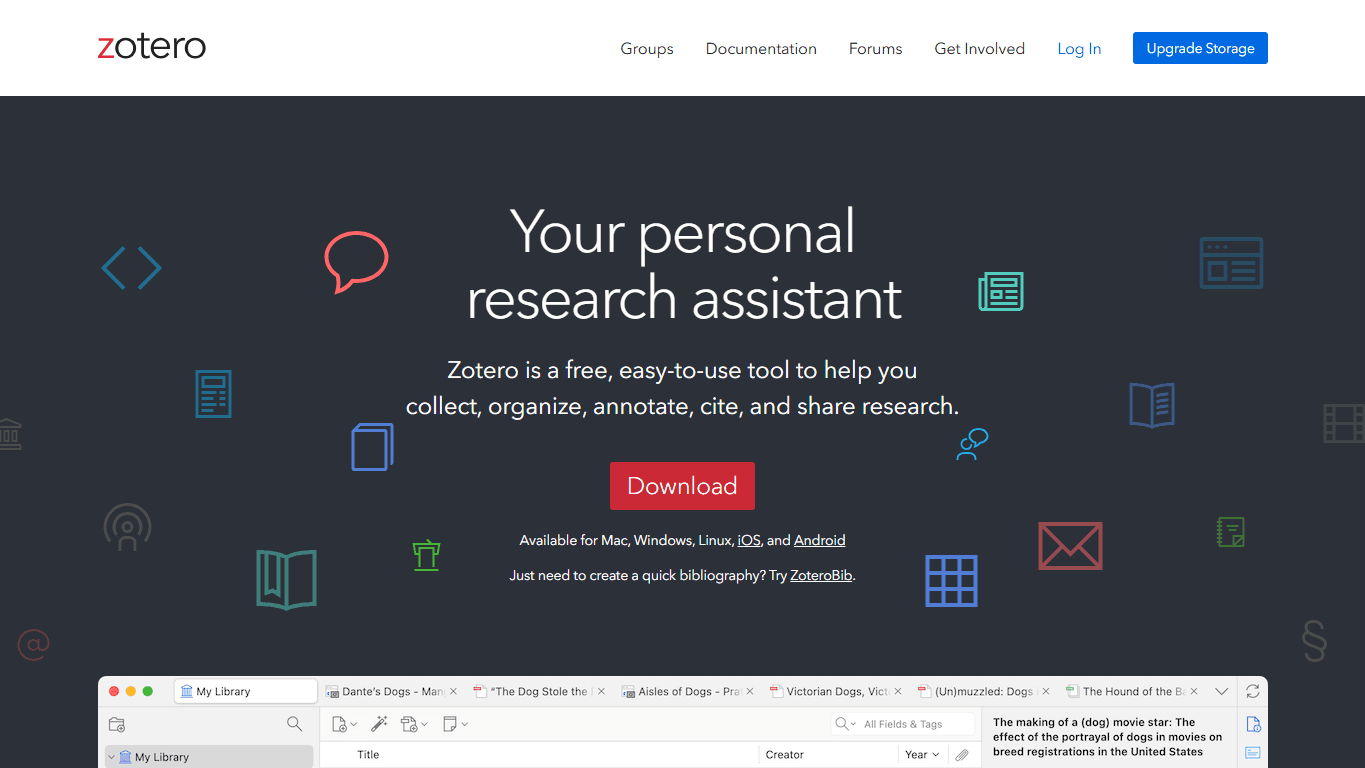Click the Zotero logo in the header
1365x768 pixels.
click(152, 47)
